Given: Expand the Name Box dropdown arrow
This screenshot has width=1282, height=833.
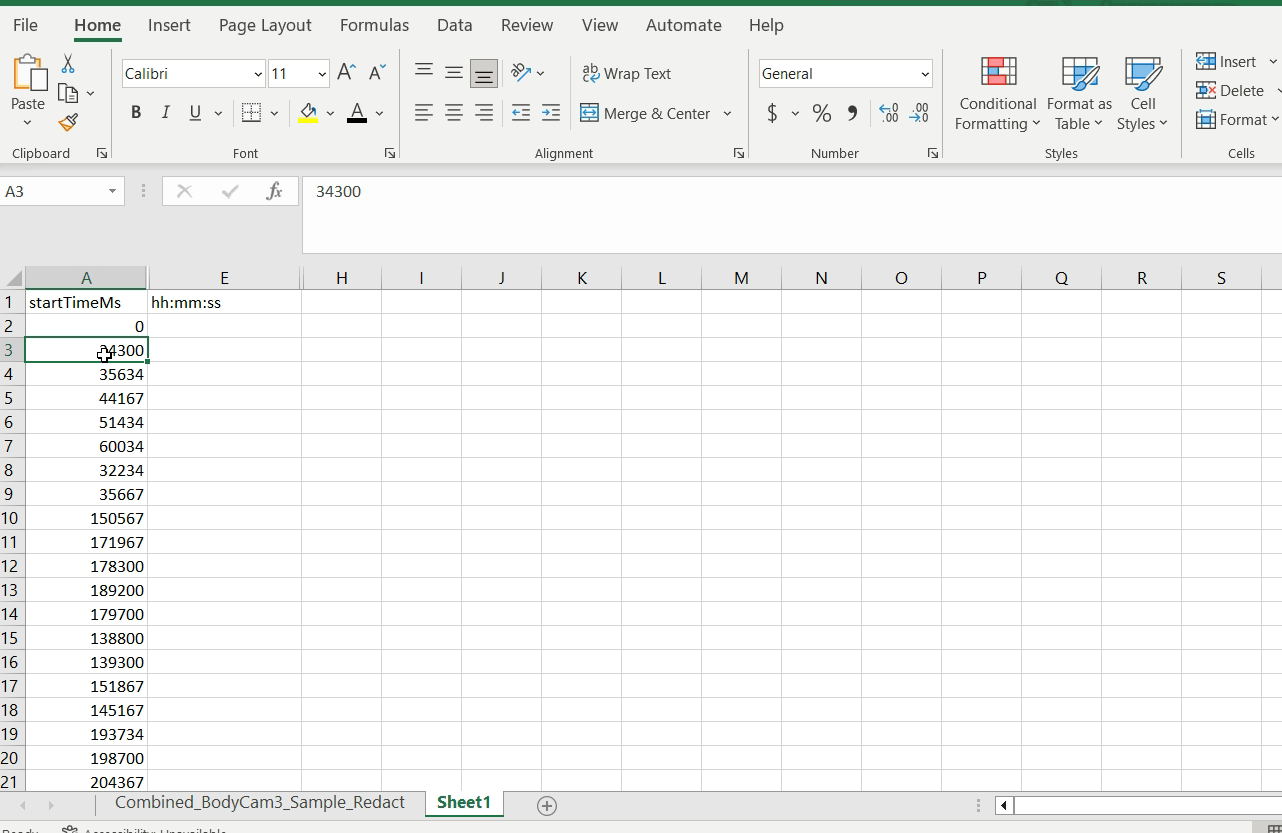Looking at the screenshot, I should [x=112, y=191].
